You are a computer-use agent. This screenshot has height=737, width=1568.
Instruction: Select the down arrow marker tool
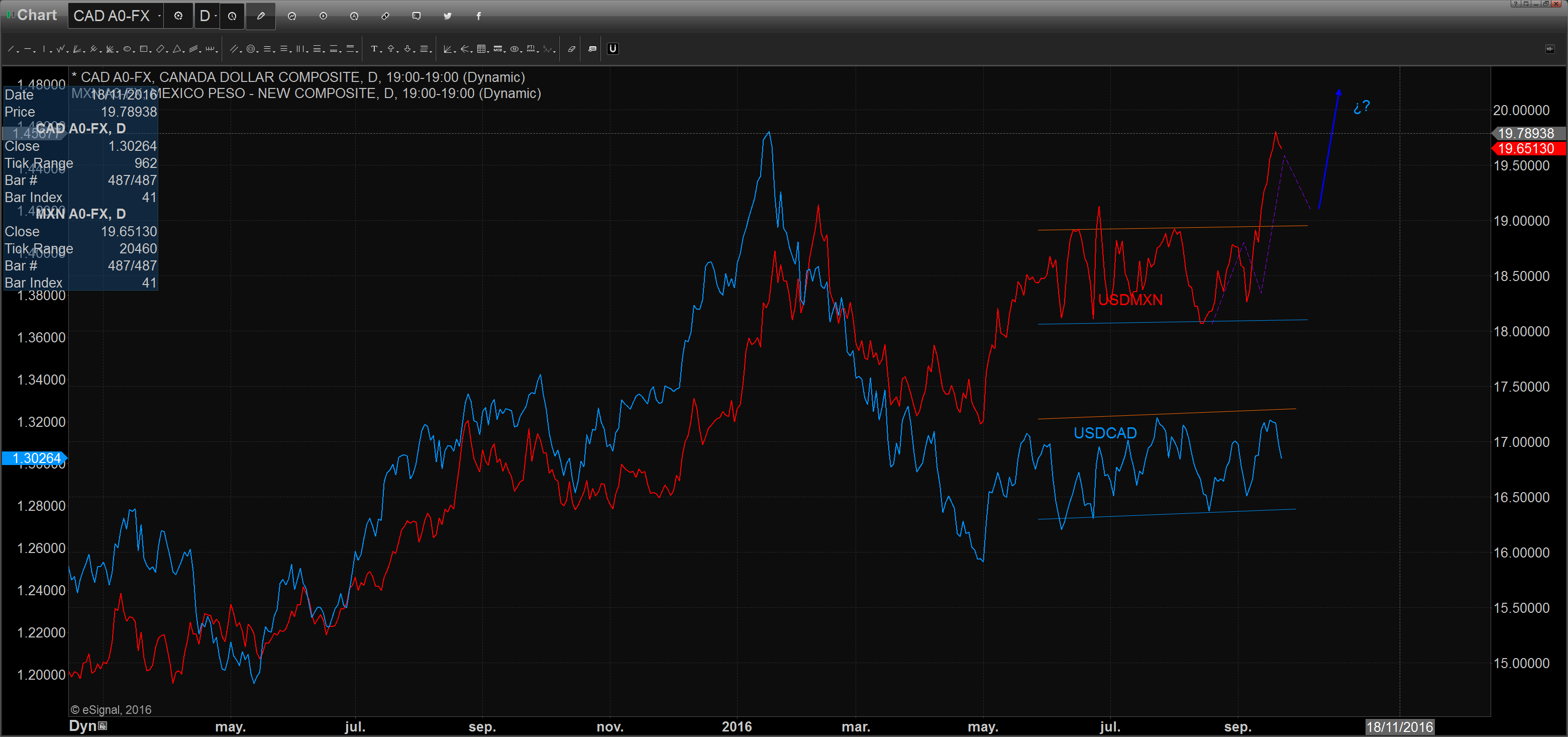408,49
